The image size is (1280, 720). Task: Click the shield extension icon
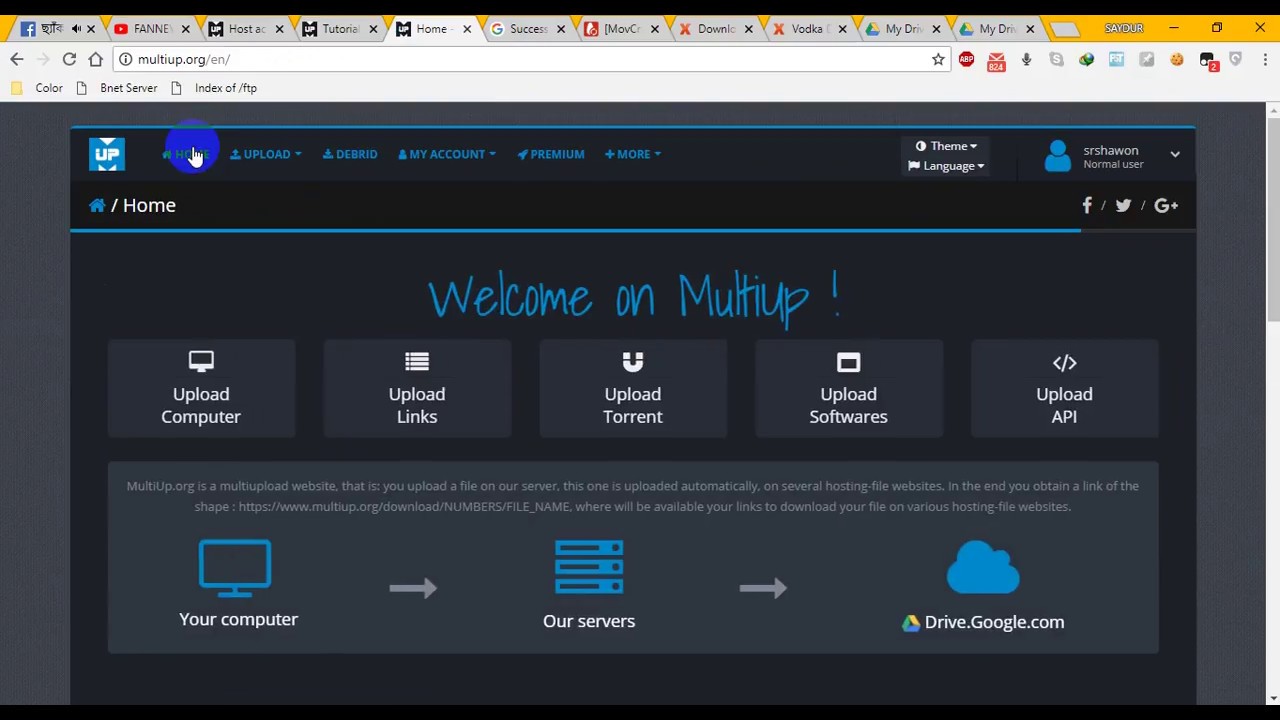(x=1236, y=60)
